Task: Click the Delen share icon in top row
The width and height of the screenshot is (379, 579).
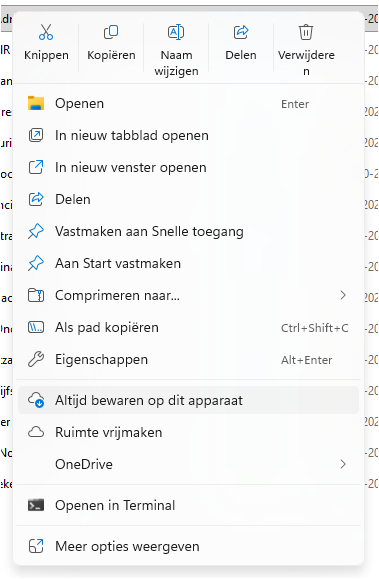Action: pos(241,32)
